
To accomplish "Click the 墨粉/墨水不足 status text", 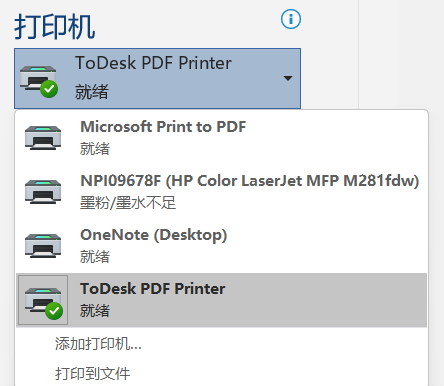I will [128, 203].
